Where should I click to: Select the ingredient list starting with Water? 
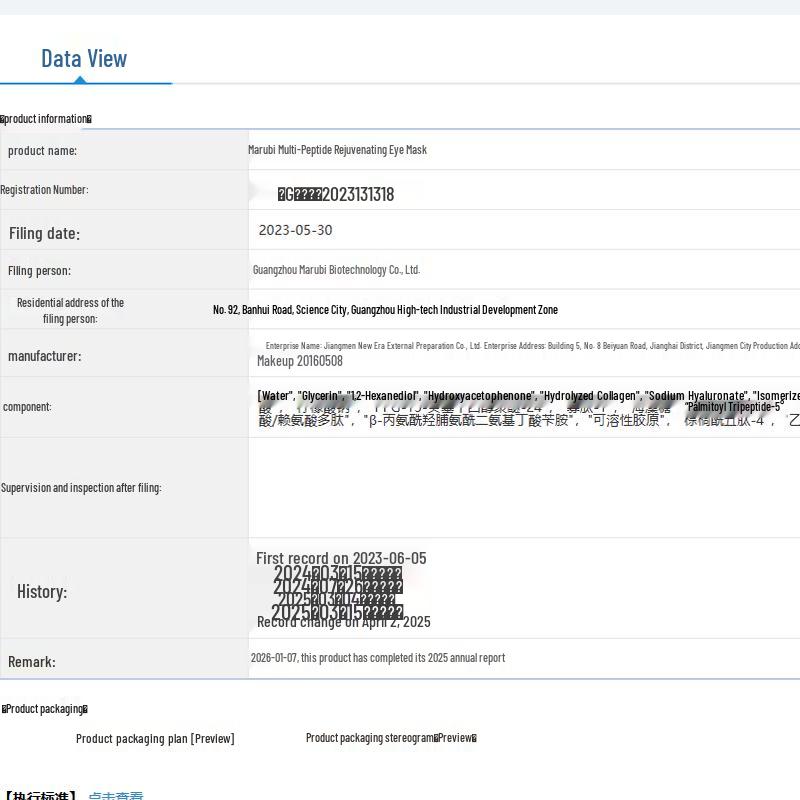pyautogui.click(x=529, y=396)
